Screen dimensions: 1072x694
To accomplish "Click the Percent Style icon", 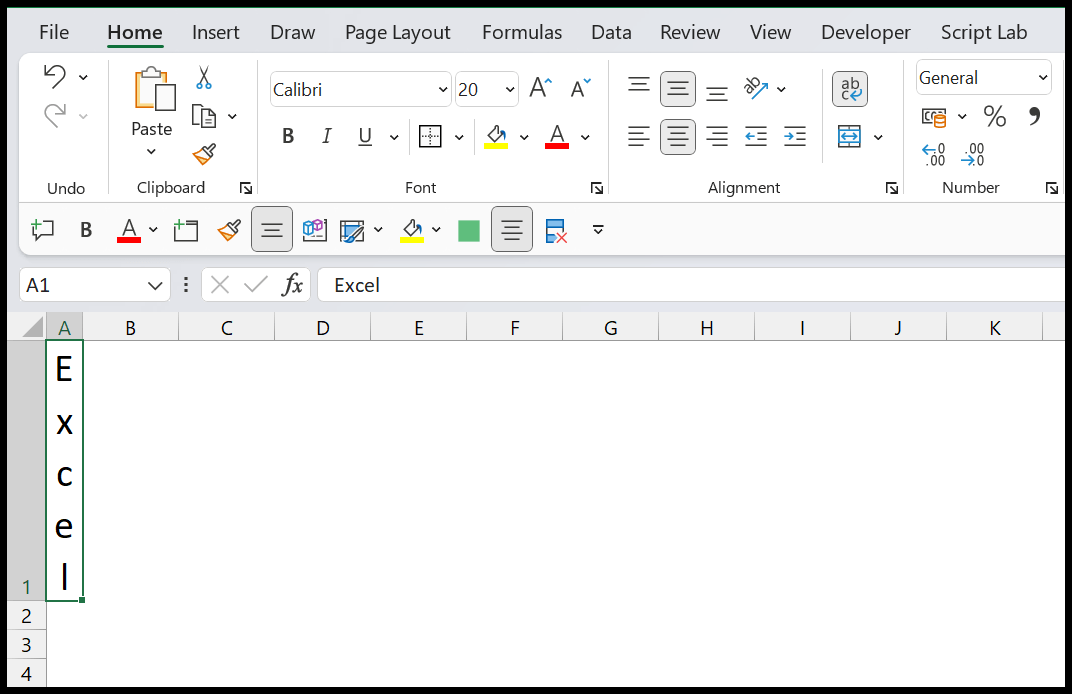I will tap(995, 117).
